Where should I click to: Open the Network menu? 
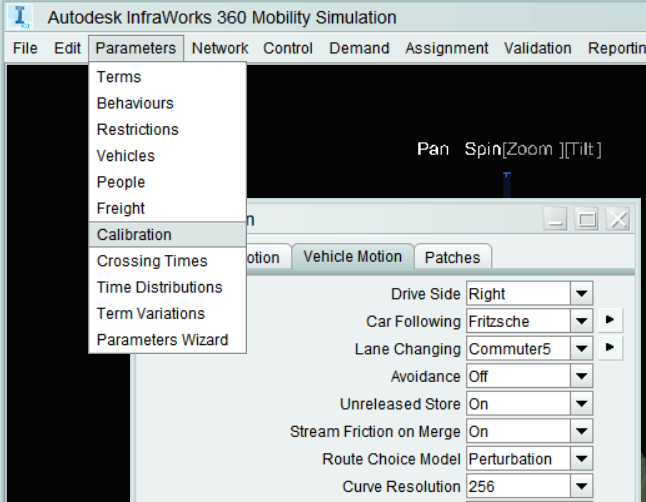[220, 48]
